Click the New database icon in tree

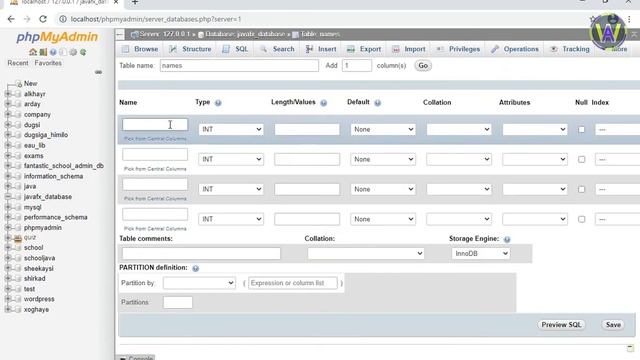[18, 84]
